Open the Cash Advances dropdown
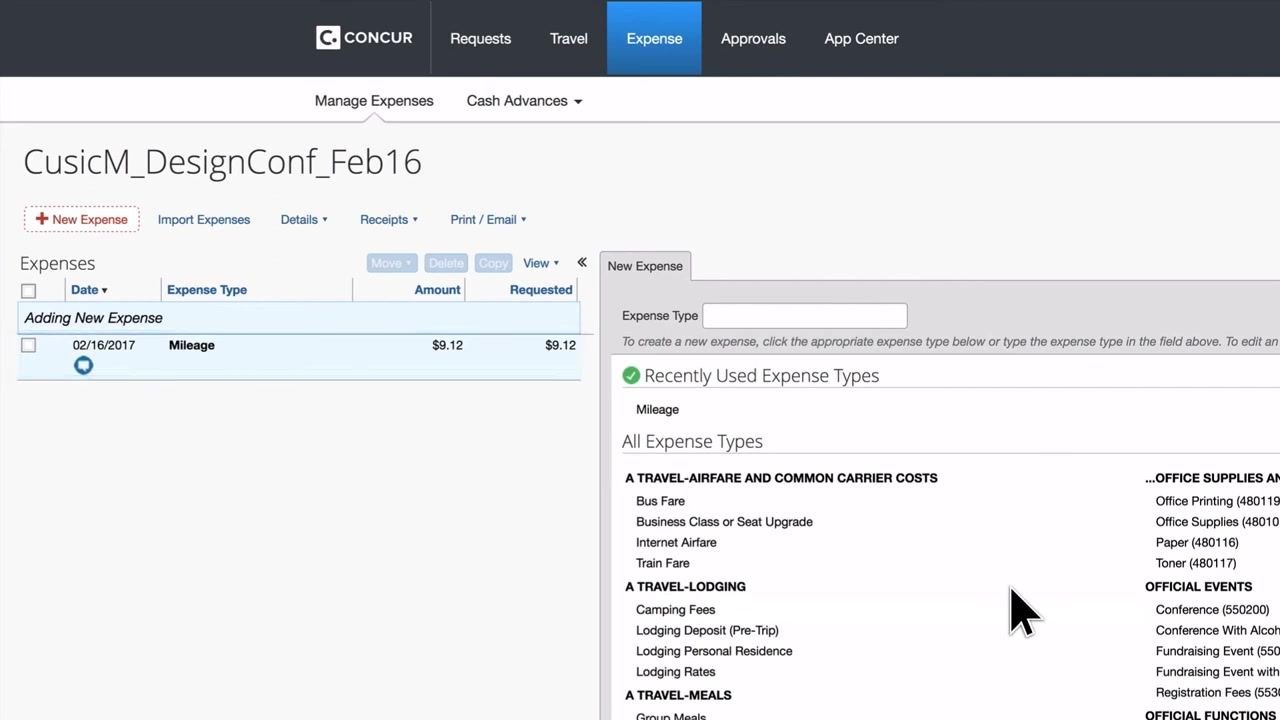This screenshot has width=1280, height=720. [524, 101]
